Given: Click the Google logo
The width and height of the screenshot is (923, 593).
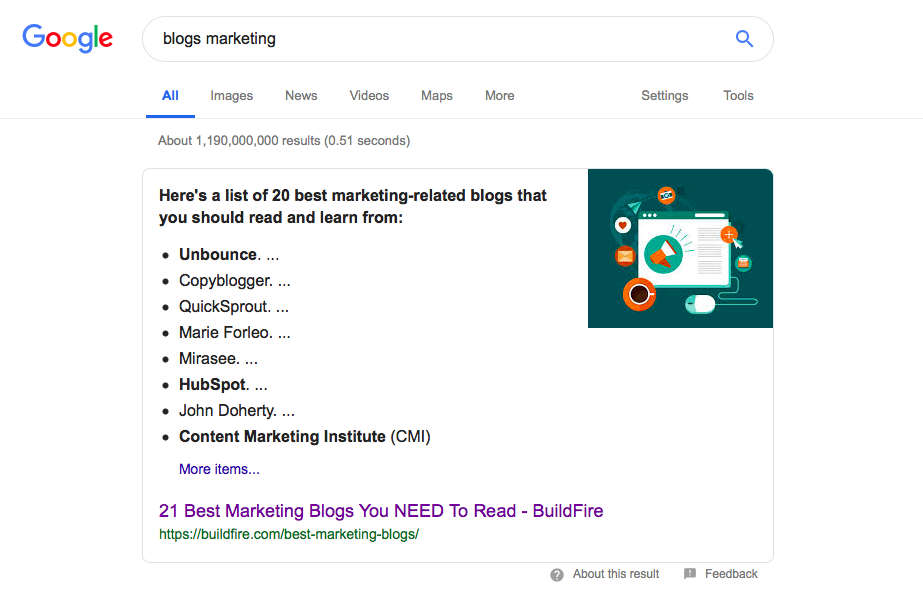Looking at the screenshot, I should (x=67, y=38).
